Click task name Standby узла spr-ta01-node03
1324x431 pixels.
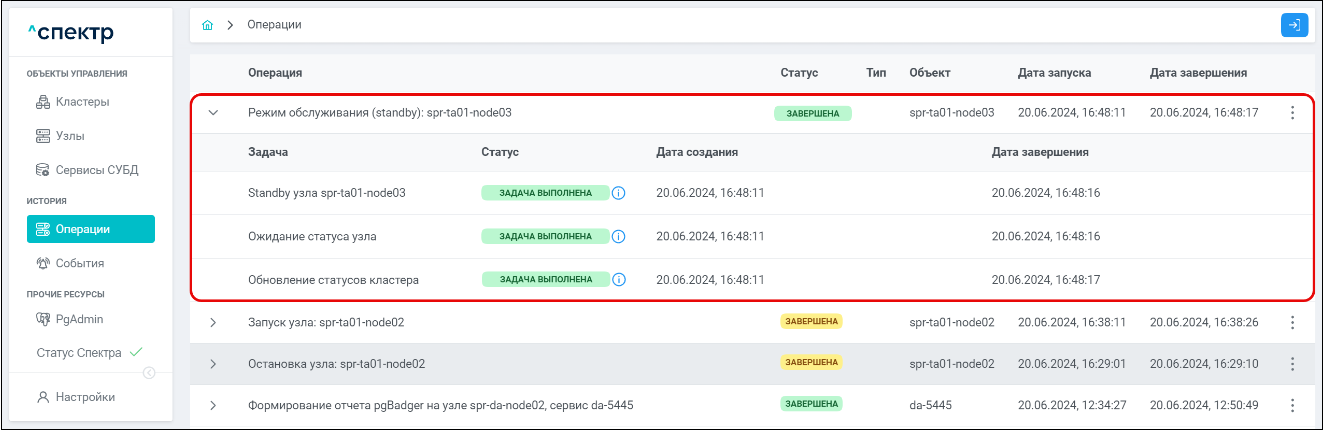(327, 192)
